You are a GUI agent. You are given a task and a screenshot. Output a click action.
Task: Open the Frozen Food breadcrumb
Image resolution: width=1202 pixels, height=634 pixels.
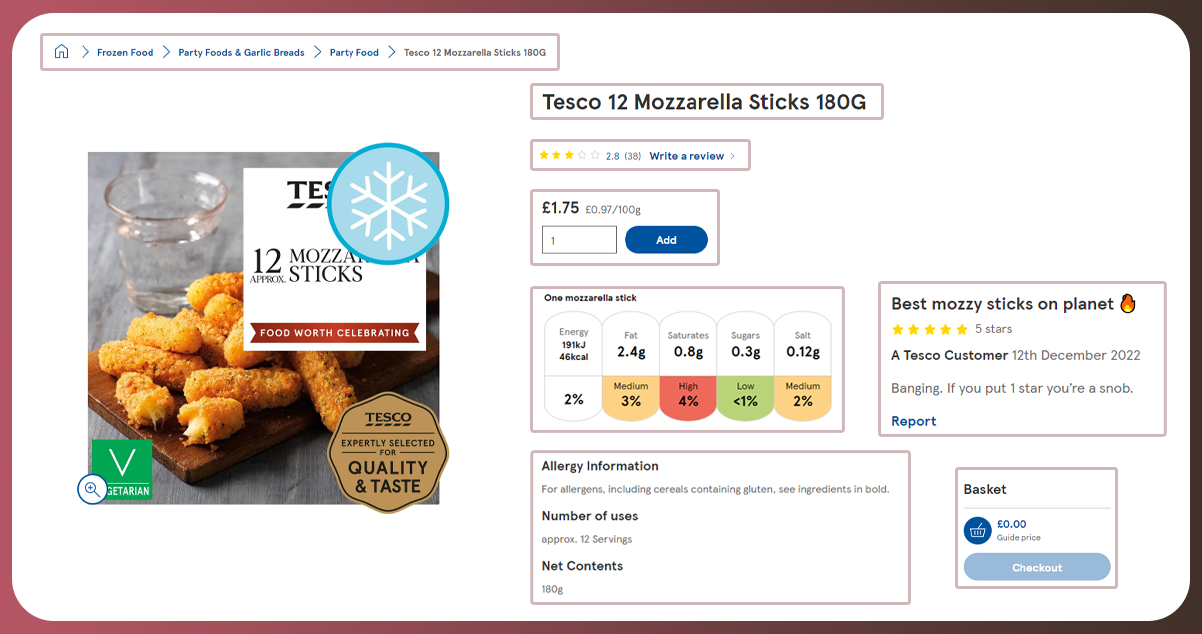pyautogui.click(x=125, y=52)
